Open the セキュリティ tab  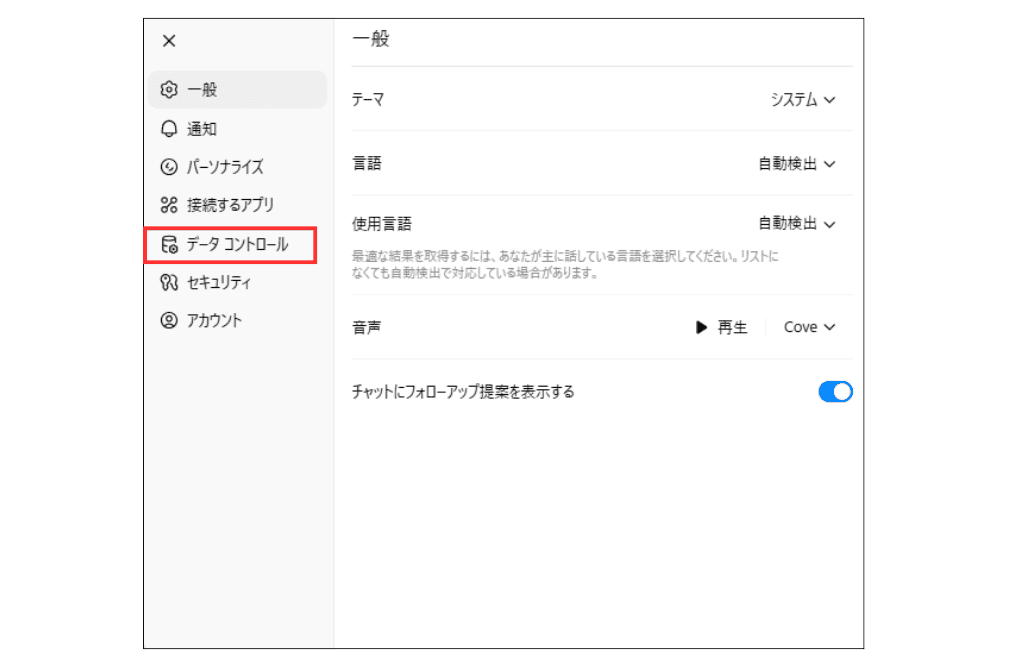tap(238, 283)
